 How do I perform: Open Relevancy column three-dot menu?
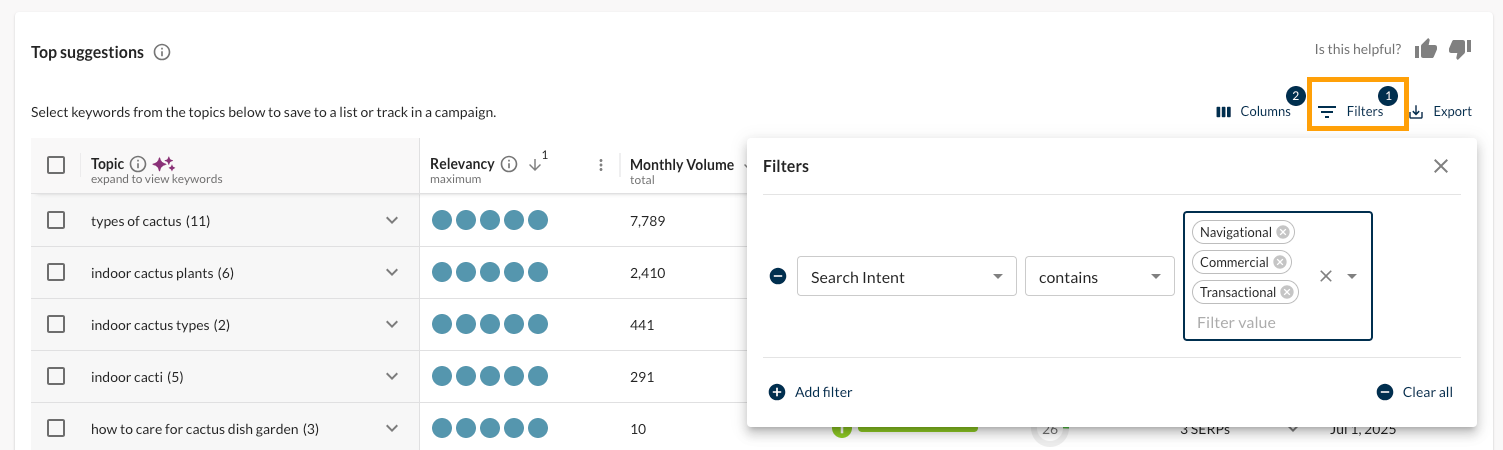pyautogui.click(x=601, y=165)
